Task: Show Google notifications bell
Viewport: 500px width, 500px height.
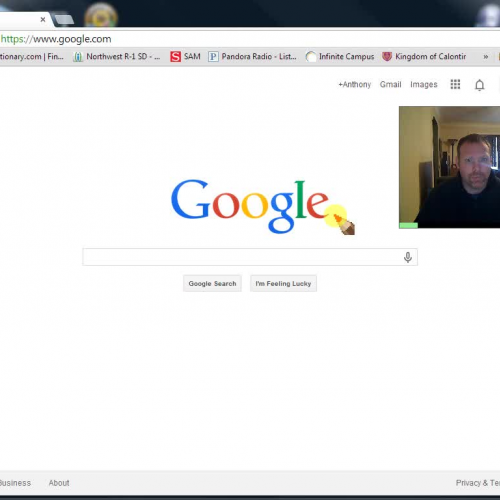Action: click(x=479, y=85)
